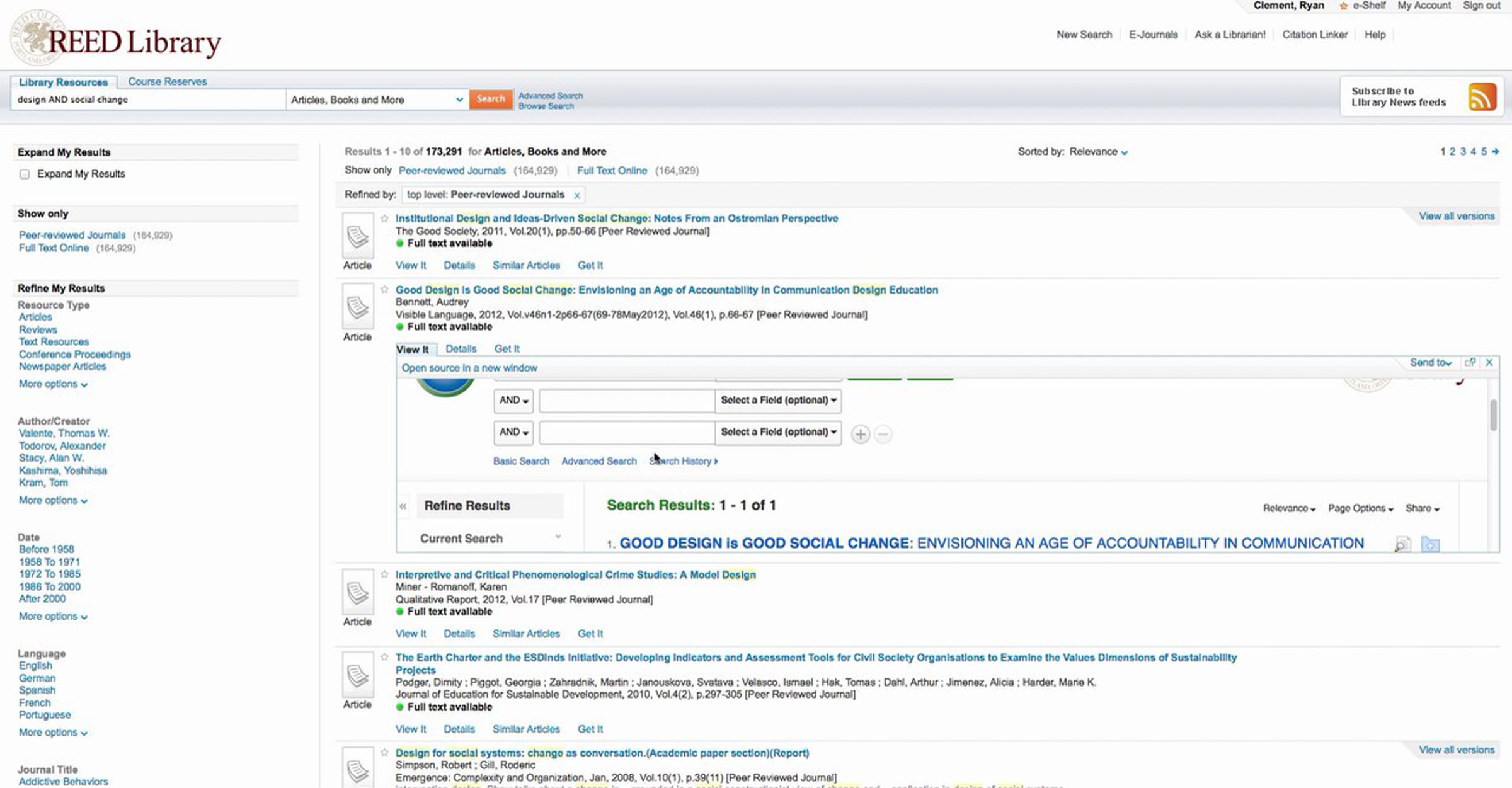Click the second empty AND search field
The width and height of the screenshot is (1512, 788).
pyautogui.click(x=627, y=432)
